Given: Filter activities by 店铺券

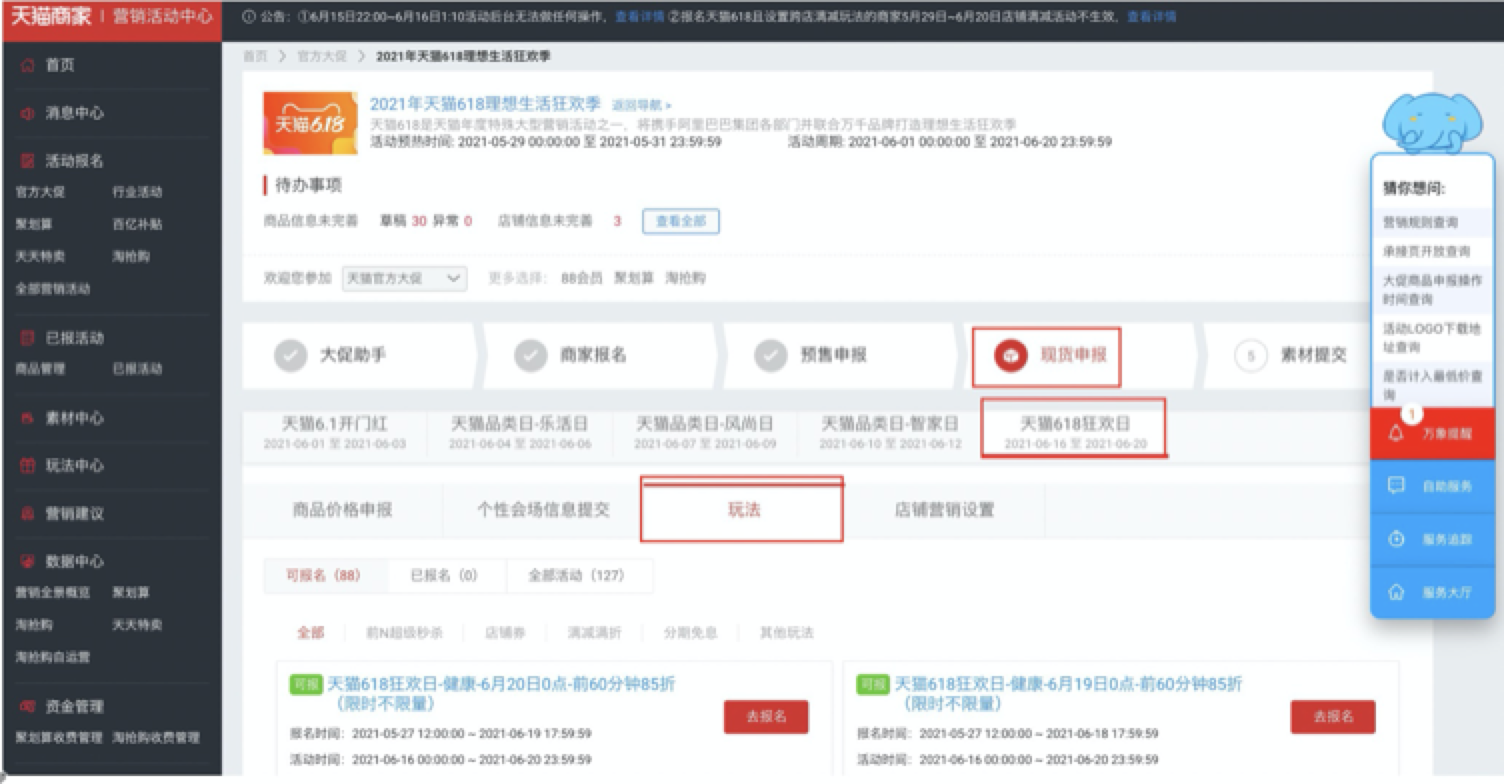Looking at the screenshot, I should point(505,633).
